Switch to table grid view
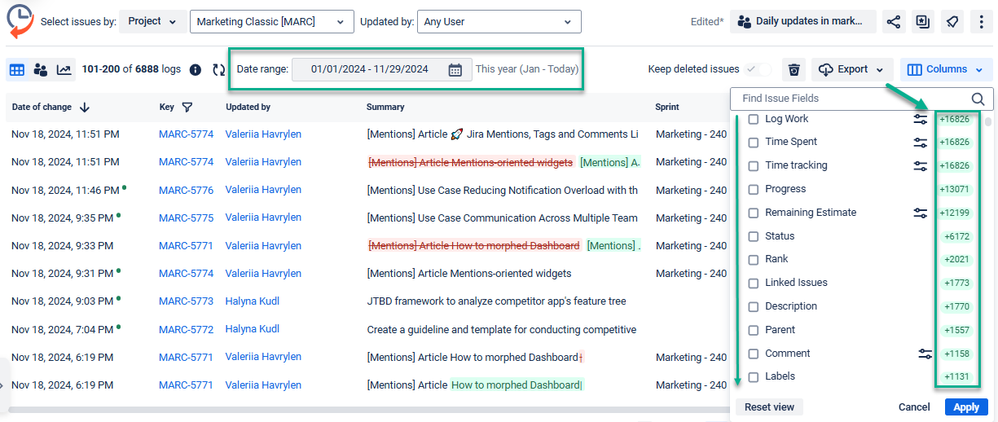The width and height of the screenshot is (998, 422). click(x=17, y=69)
